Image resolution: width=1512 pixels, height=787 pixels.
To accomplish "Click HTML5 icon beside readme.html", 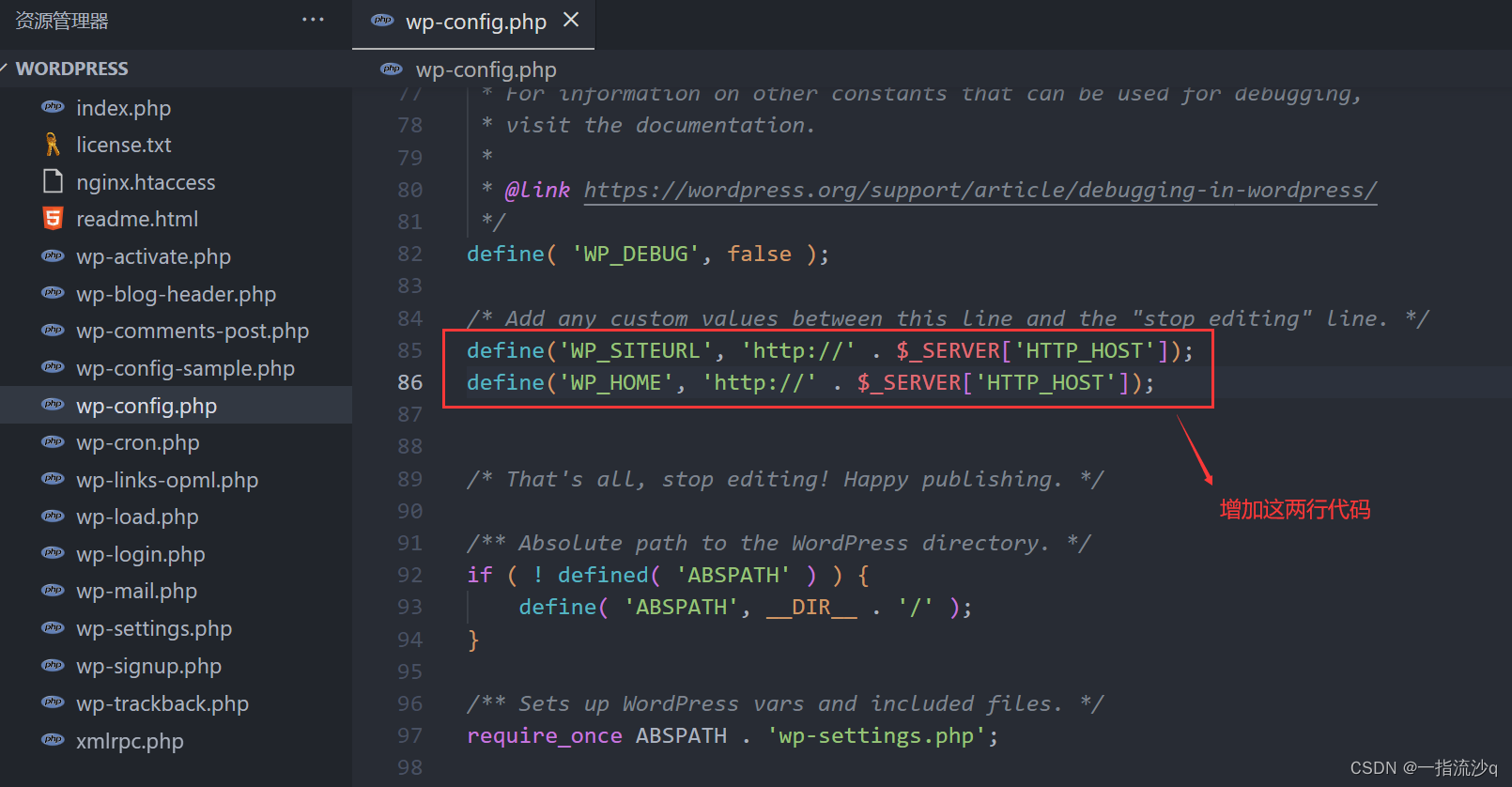I will point(54,219).
